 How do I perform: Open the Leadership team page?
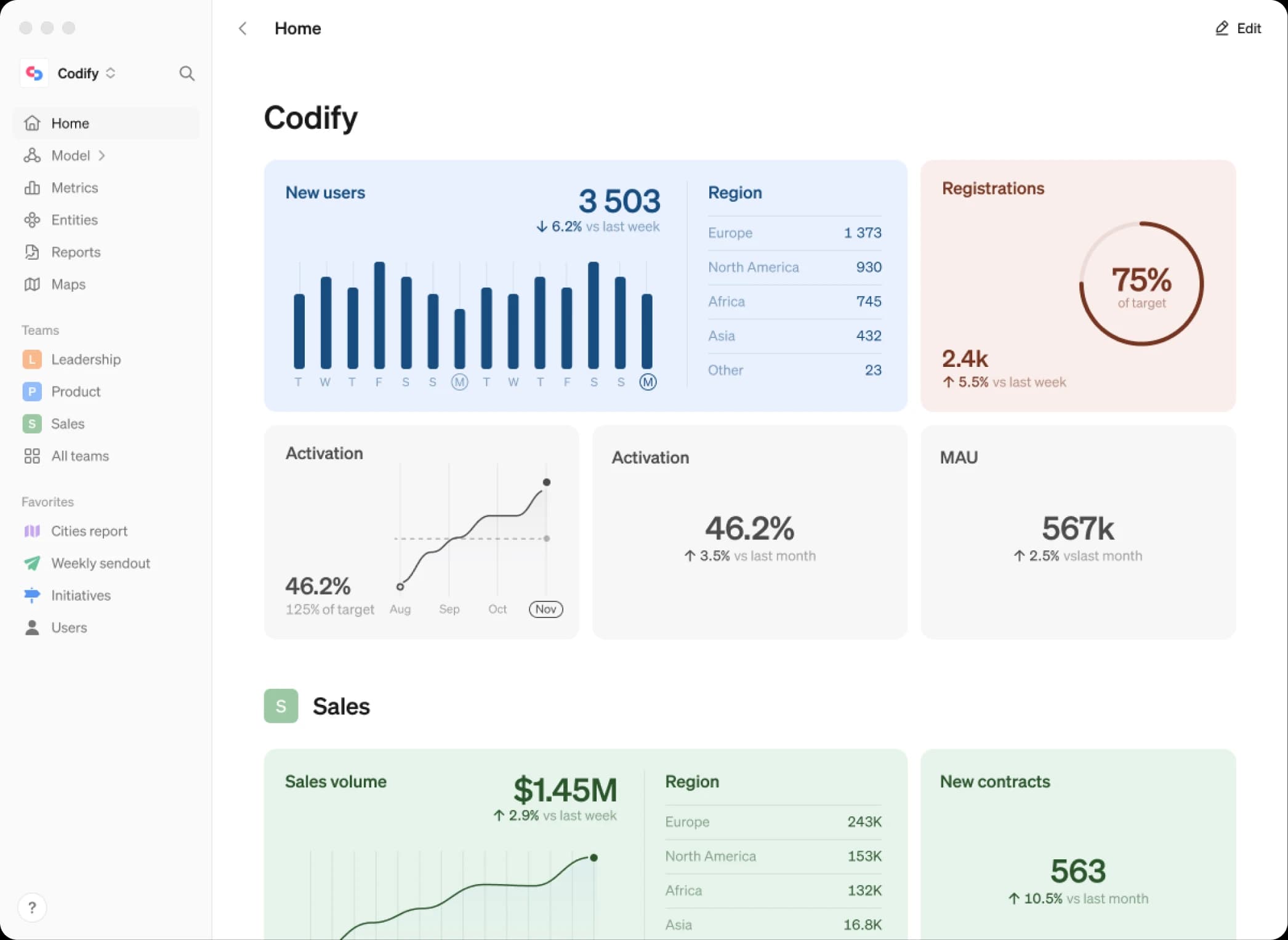click(86, 360)
